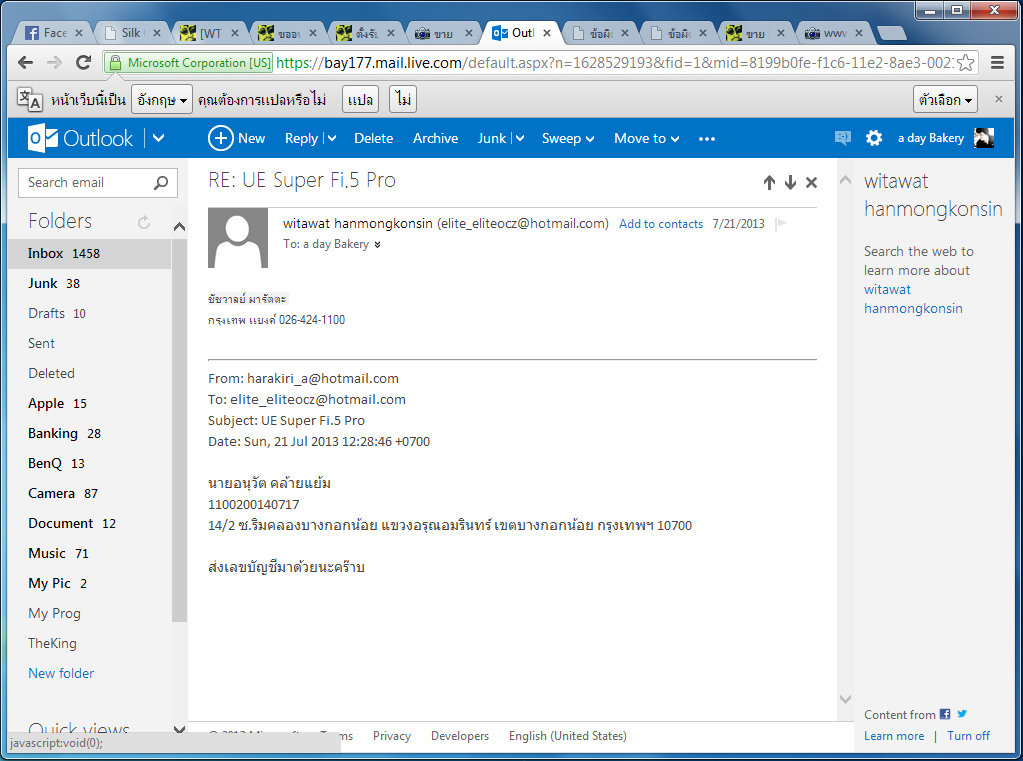The image size is (1023, 761).
Task: Open a new browser tab
Action: [891, 33]
